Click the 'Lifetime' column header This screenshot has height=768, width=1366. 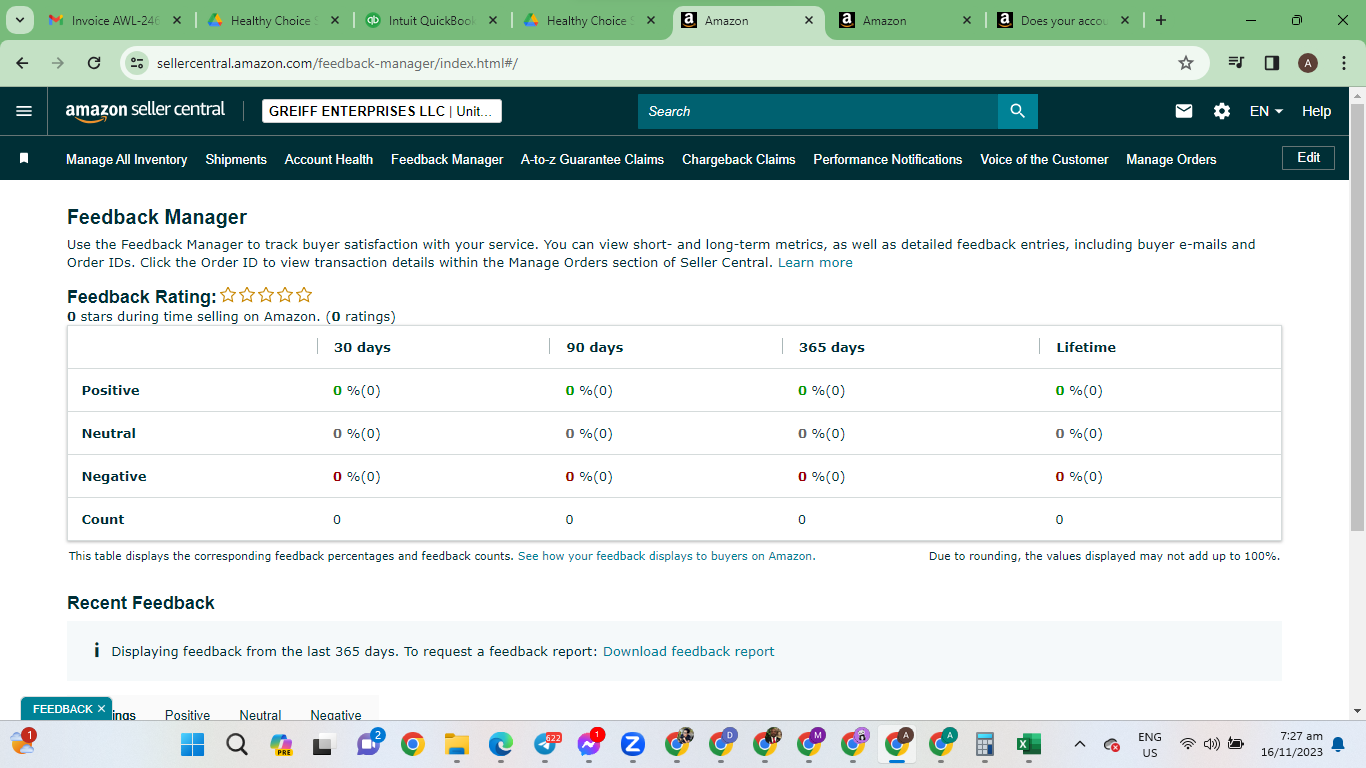tap(1086, 347)
